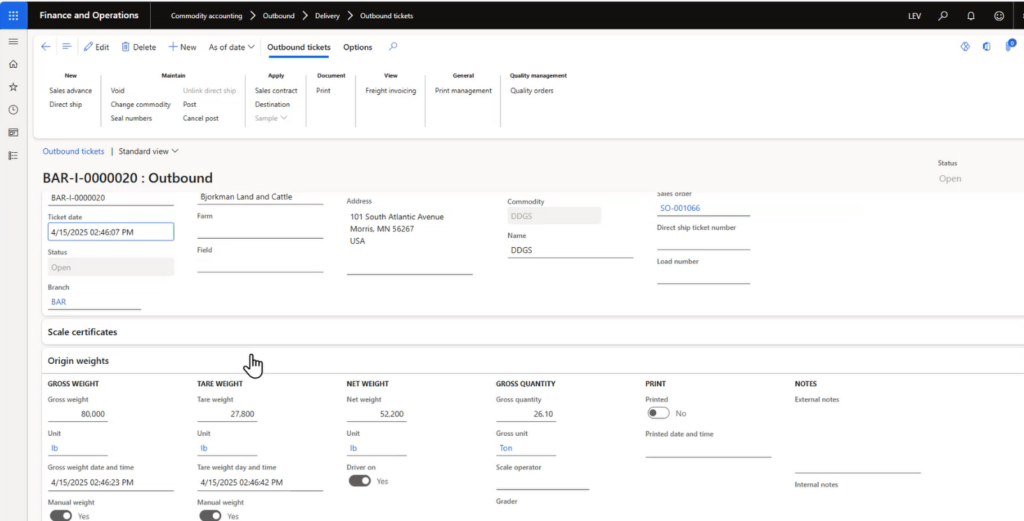Screen dimensions: 1024x521
Task: Click the Farm input field
Action: pos(260,231)
